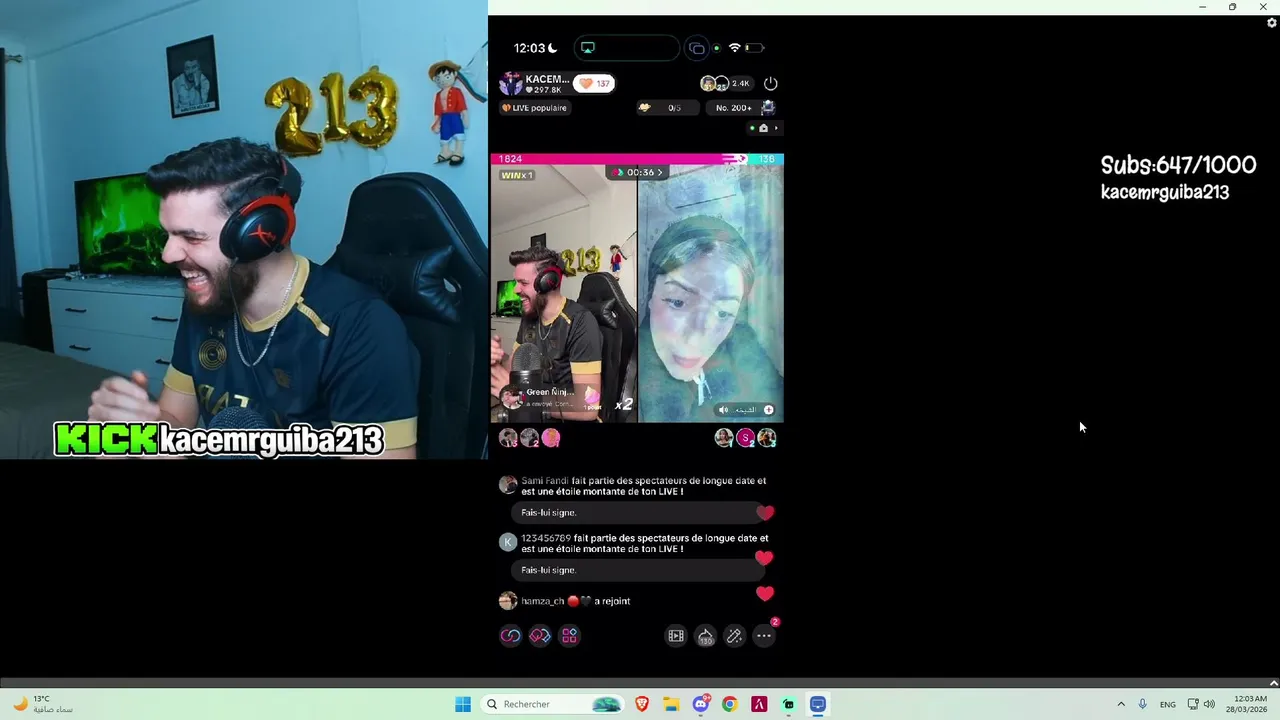This screenshot has height=720, width=1280.
Task: Open hamza_ch profile in chat
Action: click(543, 601)
